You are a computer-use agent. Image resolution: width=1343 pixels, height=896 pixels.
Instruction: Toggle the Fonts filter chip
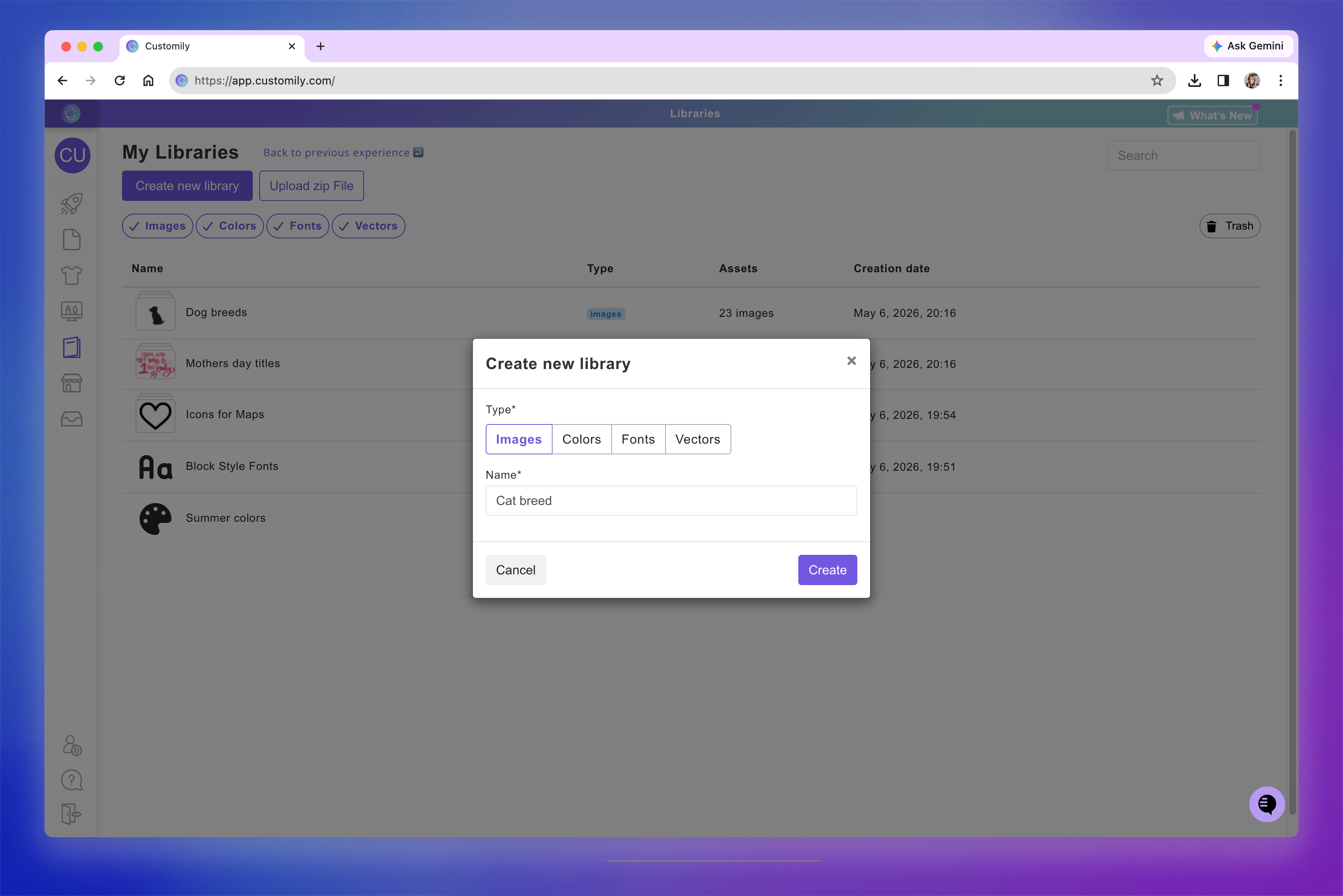pos(297,226)
